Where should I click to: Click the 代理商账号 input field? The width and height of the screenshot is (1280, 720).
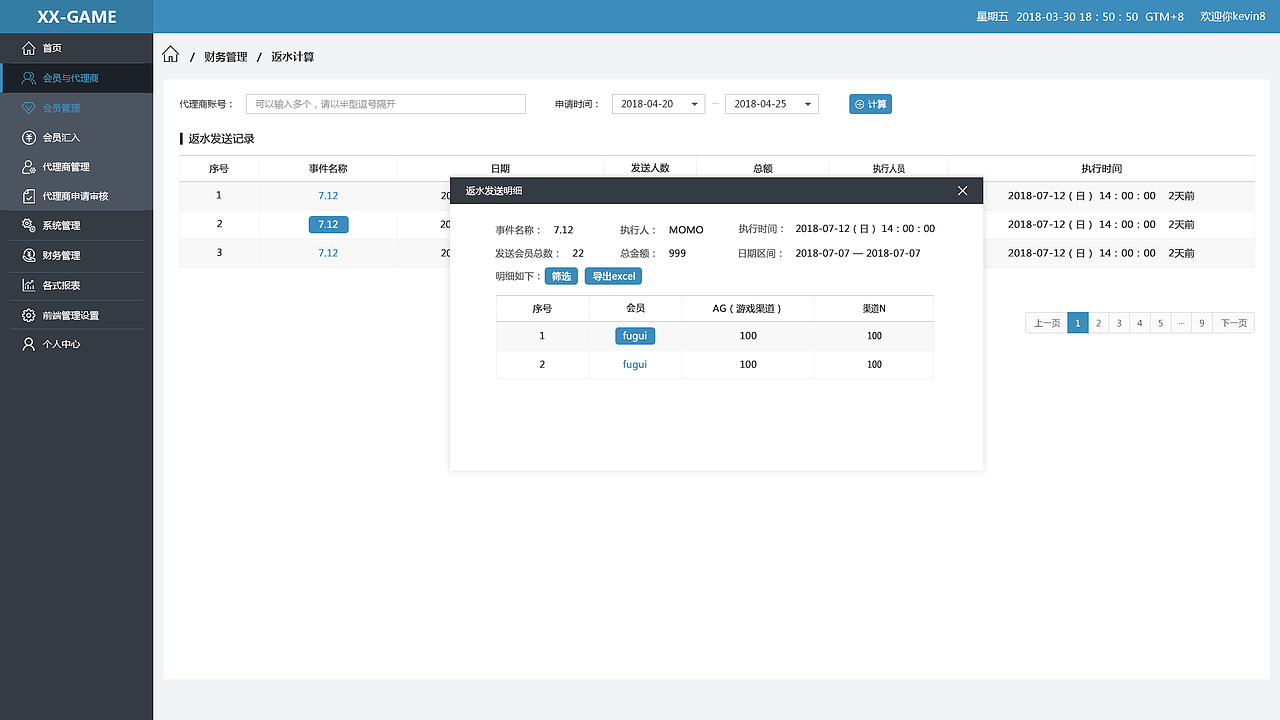pyautogui.click(x=385, y=104)
